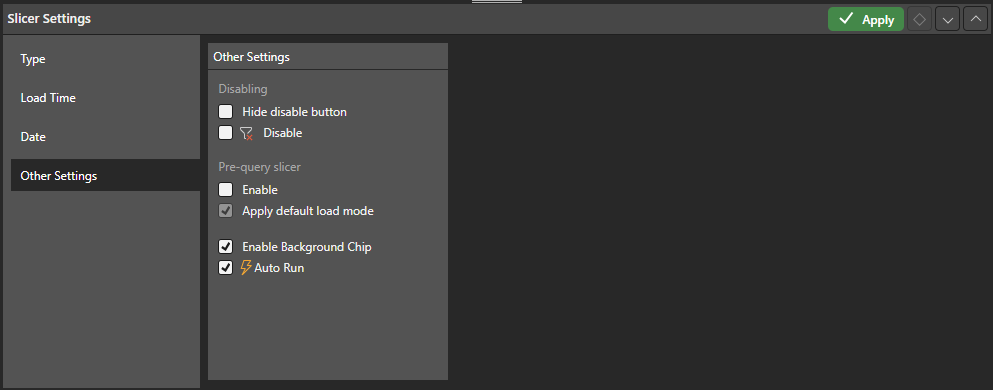Click the greyed Apply default load mode checkbox

(x=225, y=211)
